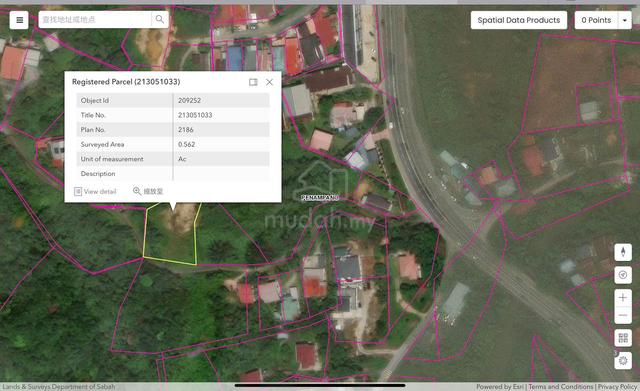The height and width of the screenshot is (391, 640).
Task: Select the unit value Ac
Action: click(x=182, y=159)
